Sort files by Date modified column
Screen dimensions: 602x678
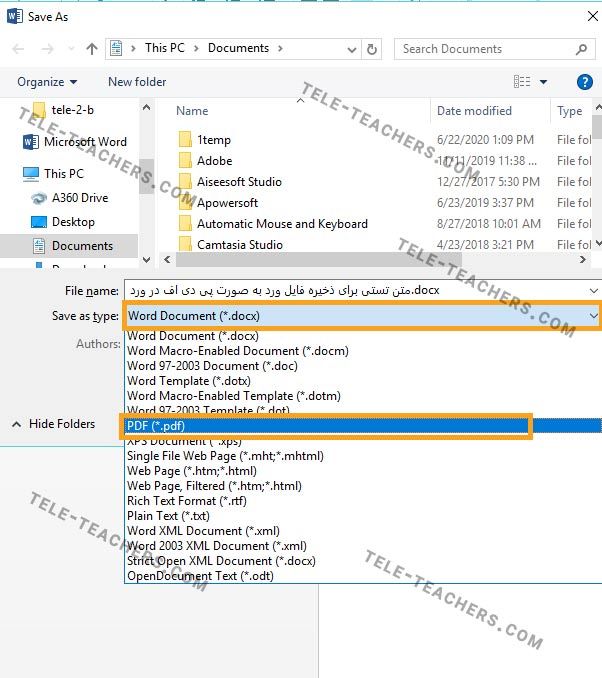pyautogui.click(x=474, y=111)
